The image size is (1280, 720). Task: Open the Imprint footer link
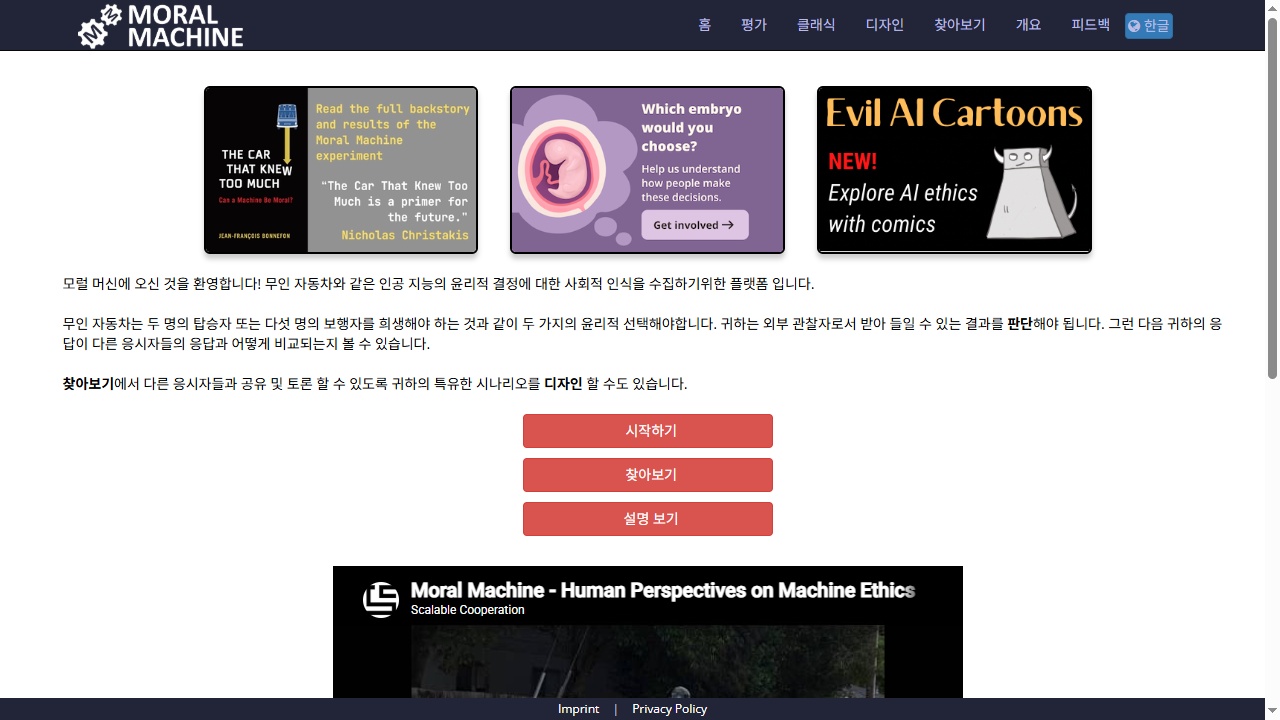(x=579, y=709)
